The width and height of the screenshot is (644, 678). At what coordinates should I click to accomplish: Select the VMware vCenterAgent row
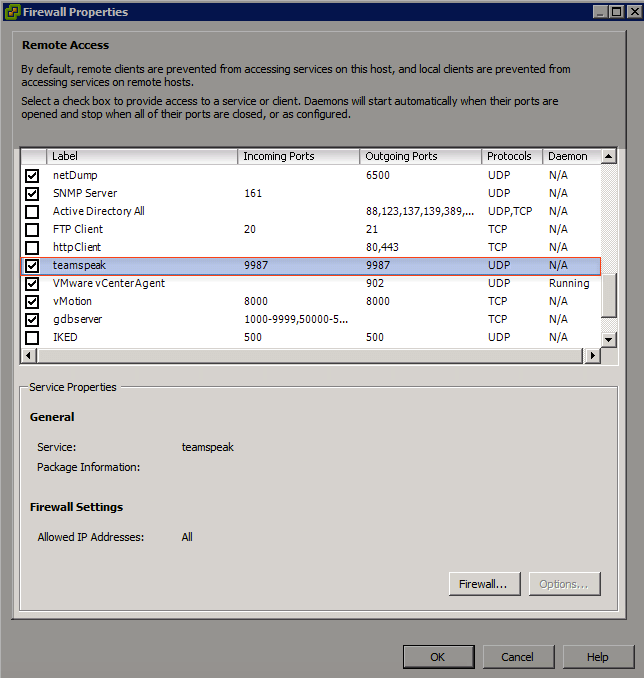[x=109, y=284]
